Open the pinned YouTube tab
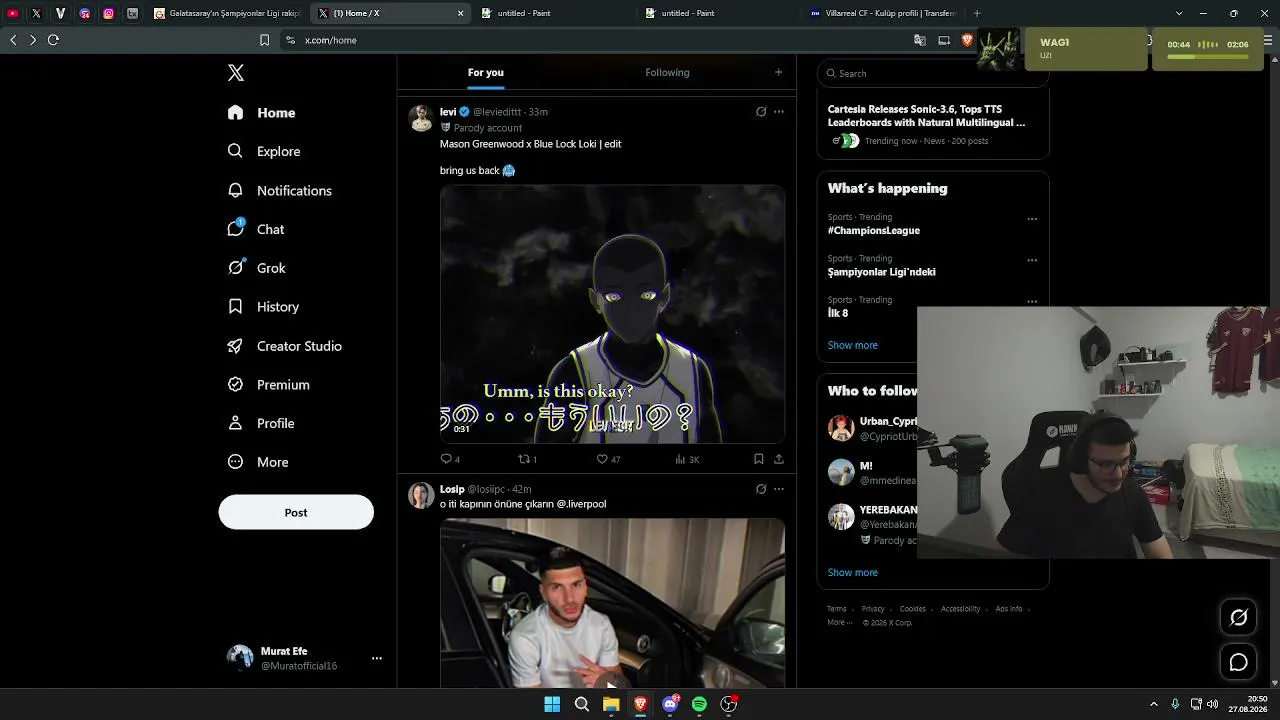Screen dimensions: 1280x720 13,13
